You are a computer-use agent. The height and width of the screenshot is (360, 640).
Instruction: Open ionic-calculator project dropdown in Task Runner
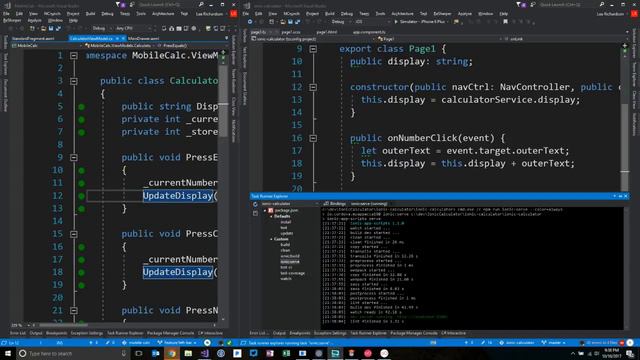pyautogui.click(x=289, y=204)
